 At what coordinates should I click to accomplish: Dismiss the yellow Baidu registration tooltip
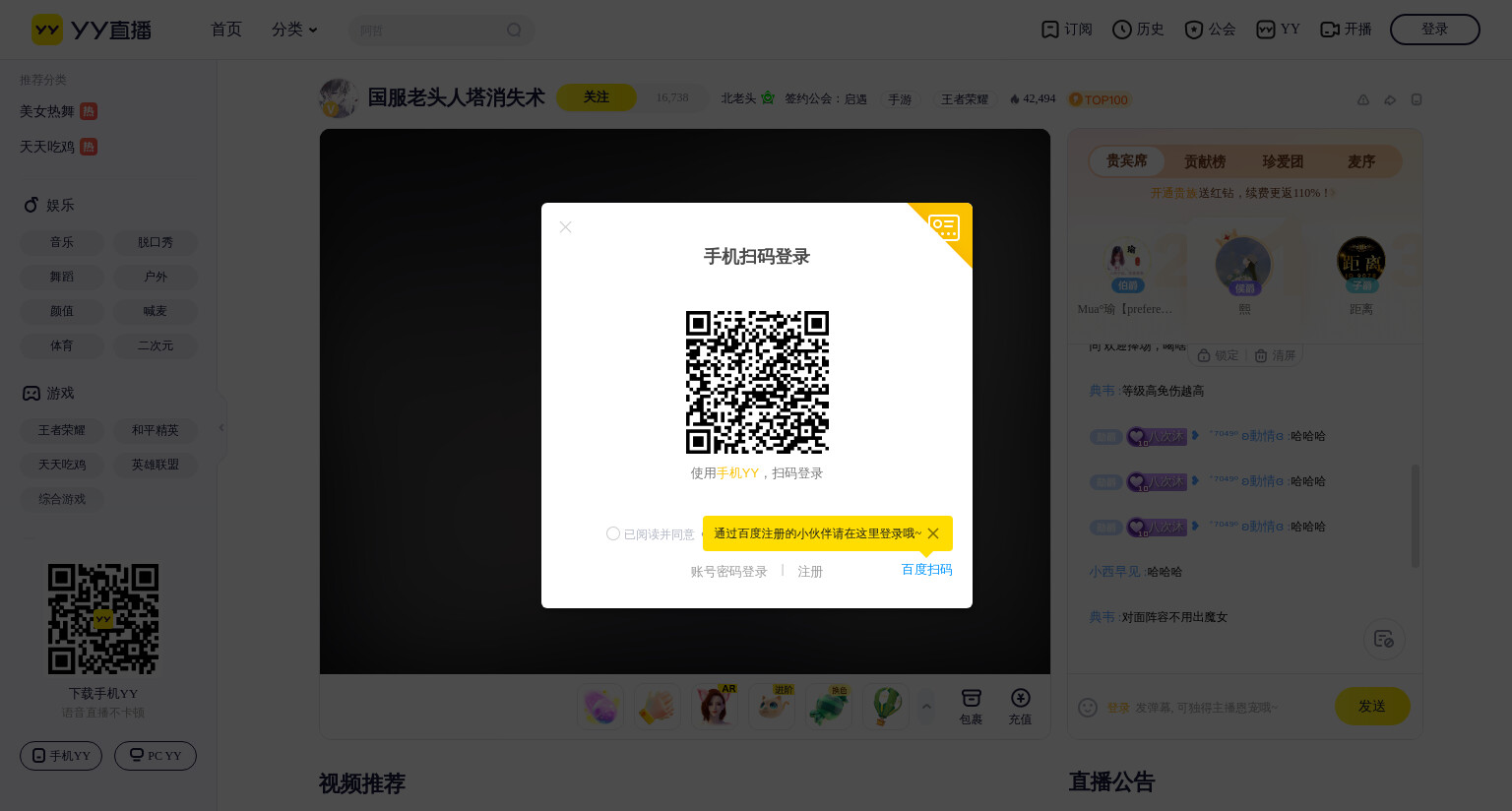click(x=933, y=533)
